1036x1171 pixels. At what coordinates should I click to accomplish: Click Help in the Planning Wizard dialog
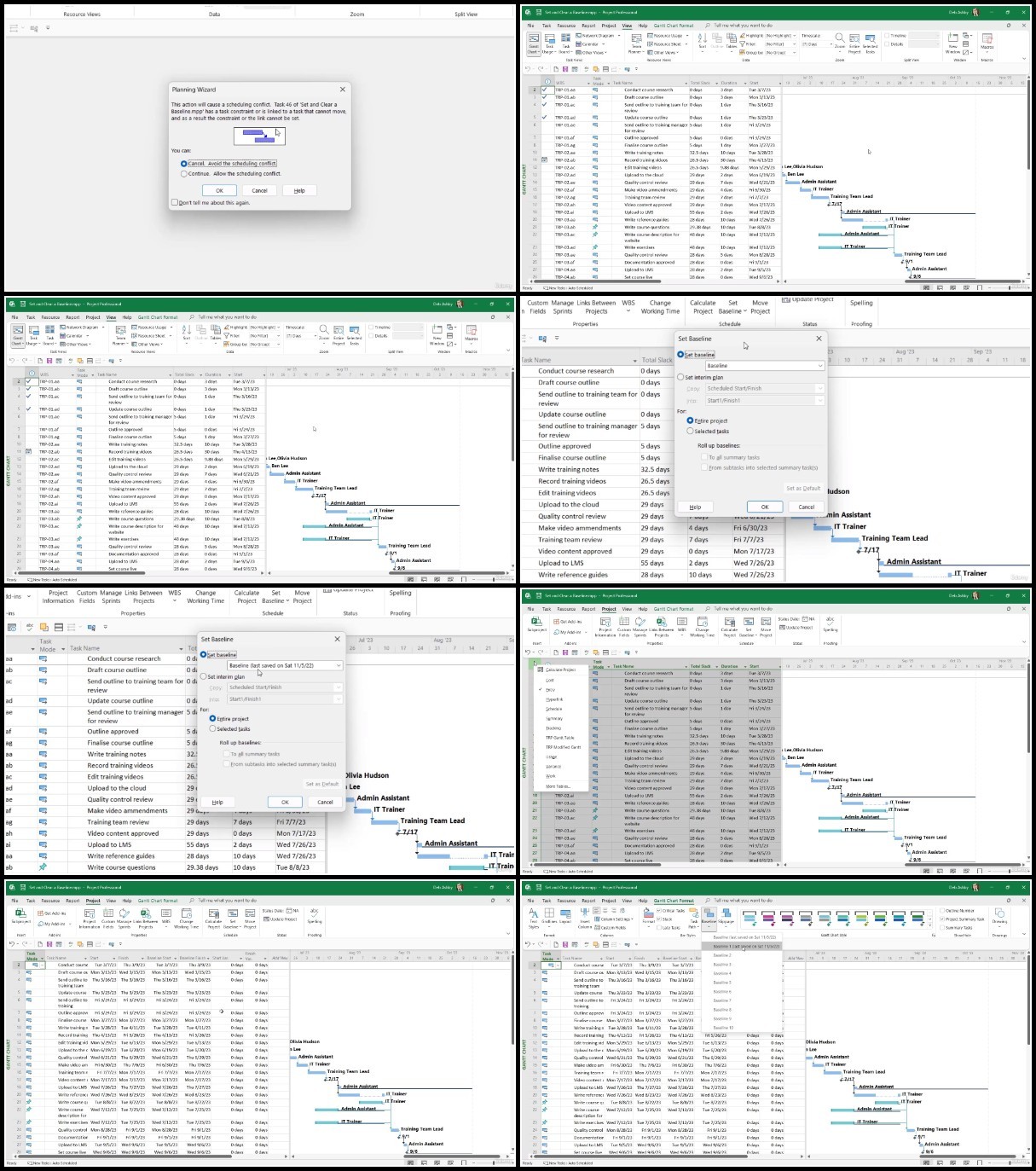299,190
